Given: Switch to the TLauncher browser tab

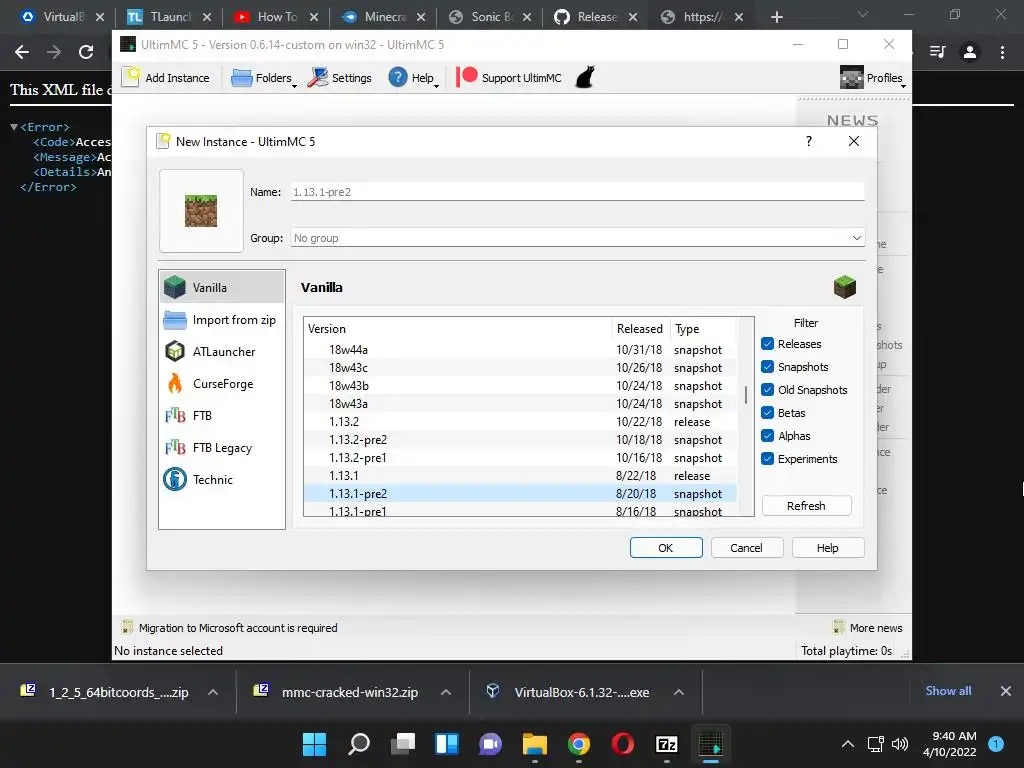Looking at the screenshot, I should pos(170,17).
